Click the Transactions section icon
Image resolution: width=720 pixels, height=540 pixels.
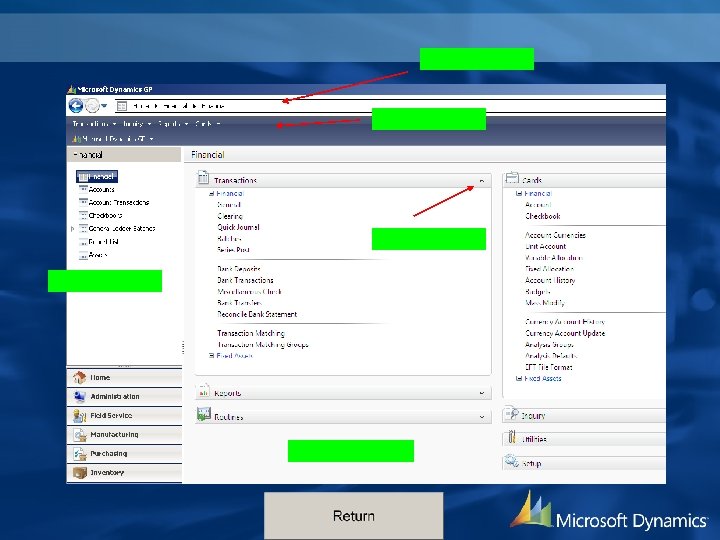pos(203,177)
